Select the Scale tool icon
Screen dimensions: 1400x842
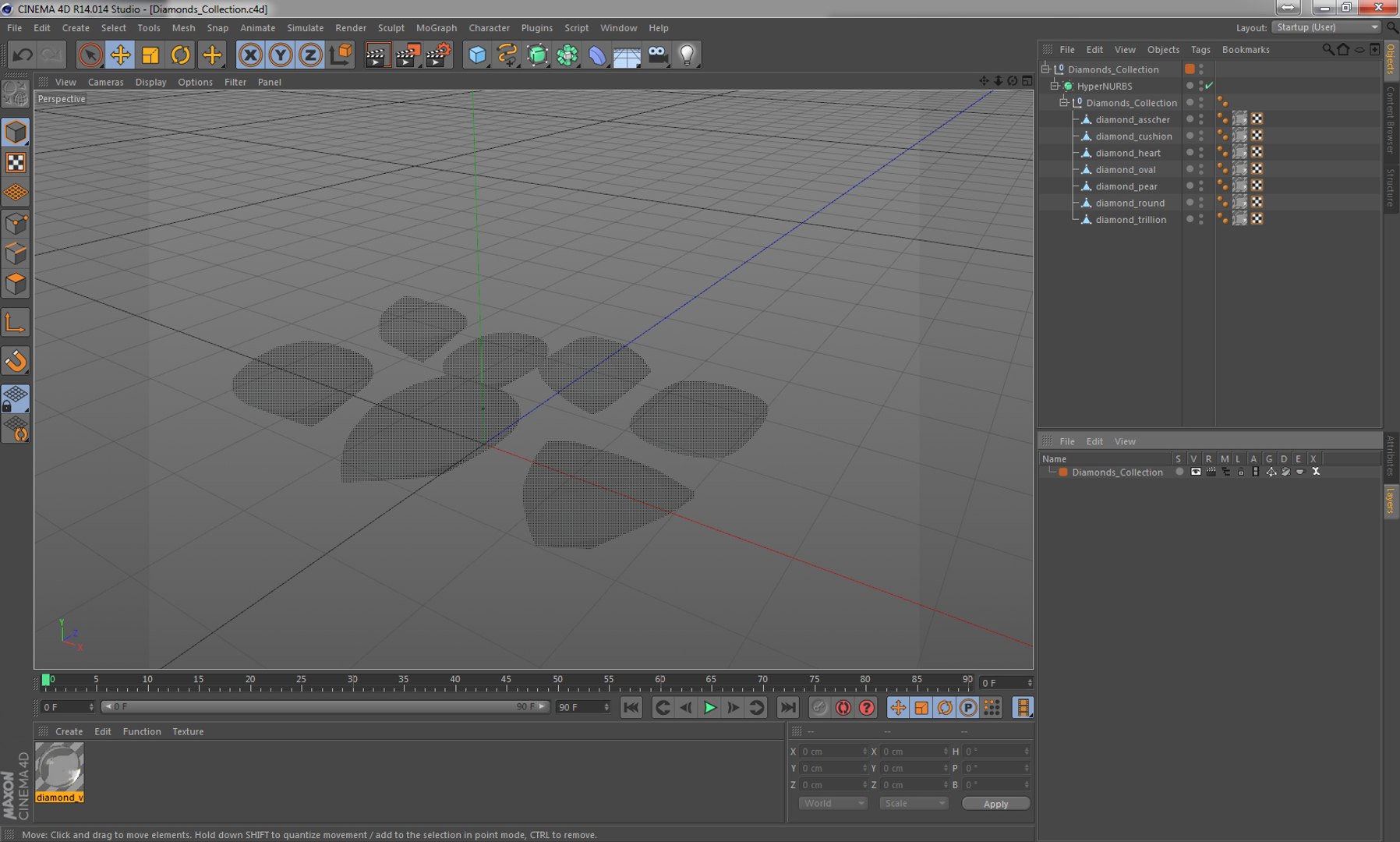click(x=150, y=55)
